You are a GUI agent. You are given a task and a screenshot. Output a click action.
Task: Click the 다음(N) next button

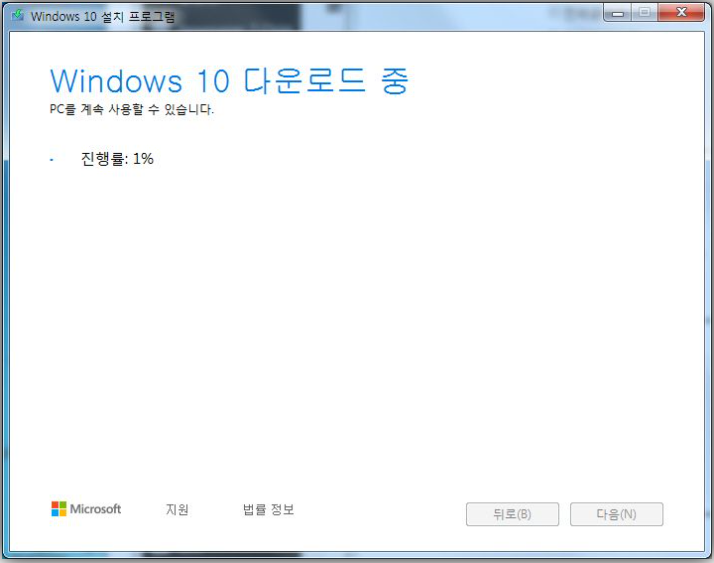pyautogui.click(x=617, y=514)
